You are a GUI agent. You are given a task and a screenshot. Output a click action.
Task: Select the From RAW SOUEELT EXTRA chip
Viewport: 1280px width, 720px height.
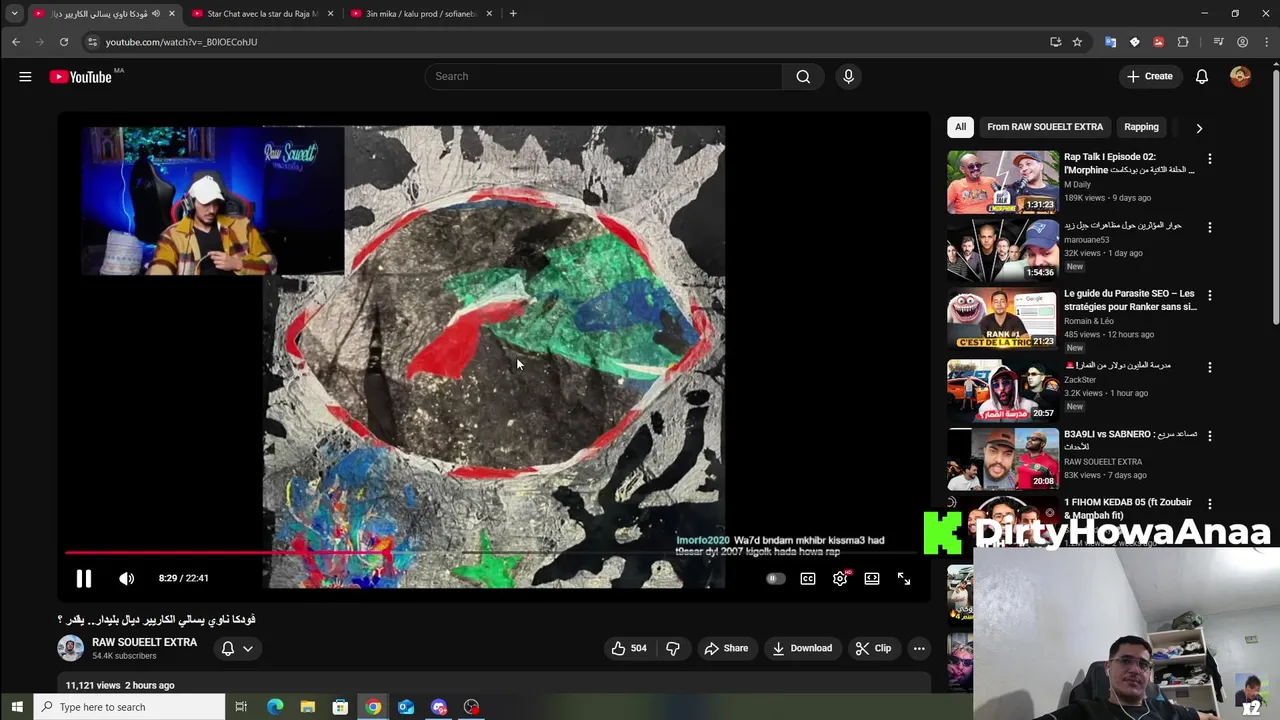[x=1045, y=127]
